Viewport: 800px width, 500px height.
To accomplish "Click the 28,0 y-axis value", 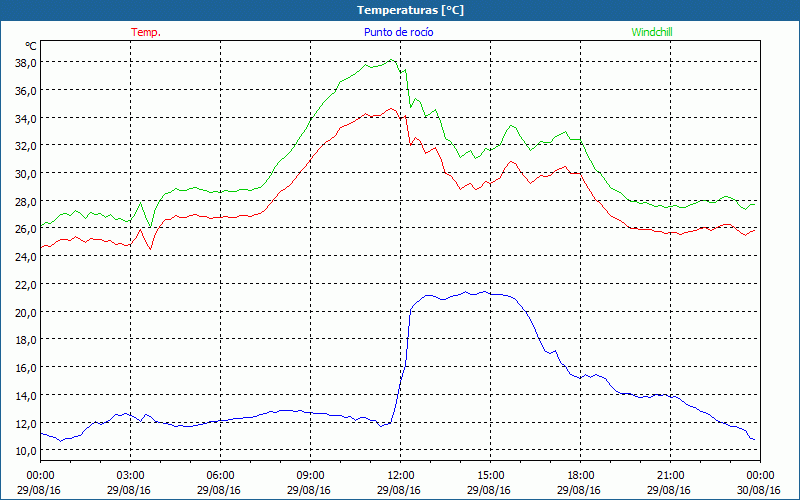I will click(x=26, y=202).
